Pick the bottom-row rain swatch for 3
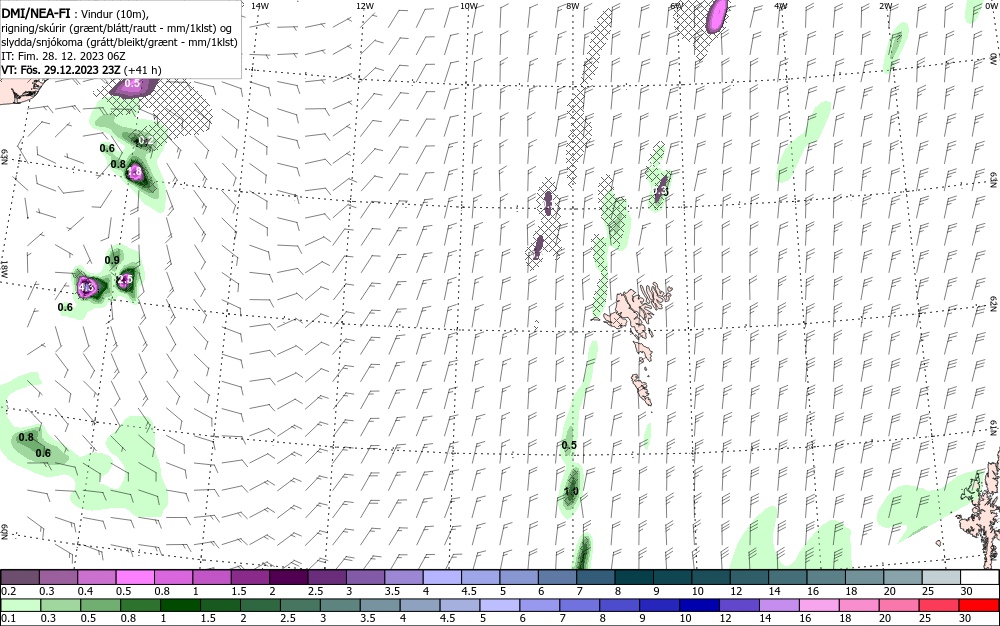This screenshot has width=1000, height=626. tap(340, 604)
